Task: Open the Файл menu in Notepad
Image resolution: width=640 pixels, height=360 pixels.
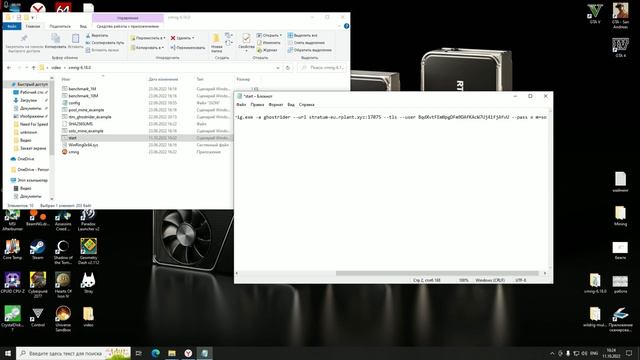Action: coord(241,105)
